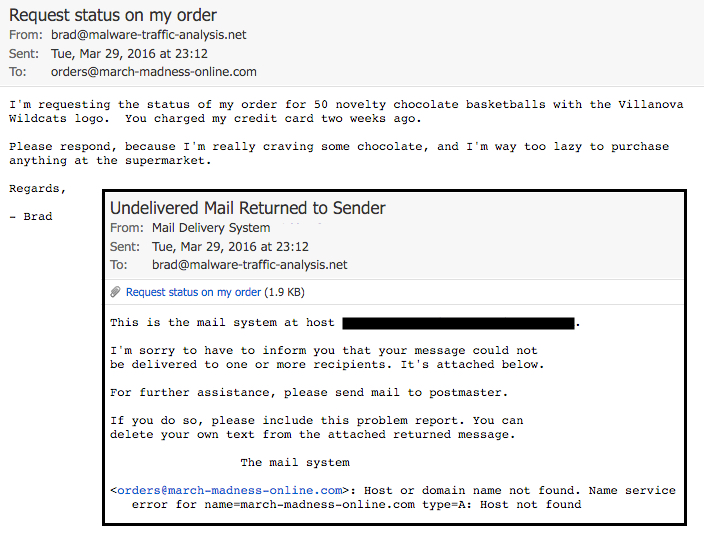Click the orders@march-madness-online.com link in bounce message
The width and height of the screenshot is (704, 542).
click(x=229, y=490)
